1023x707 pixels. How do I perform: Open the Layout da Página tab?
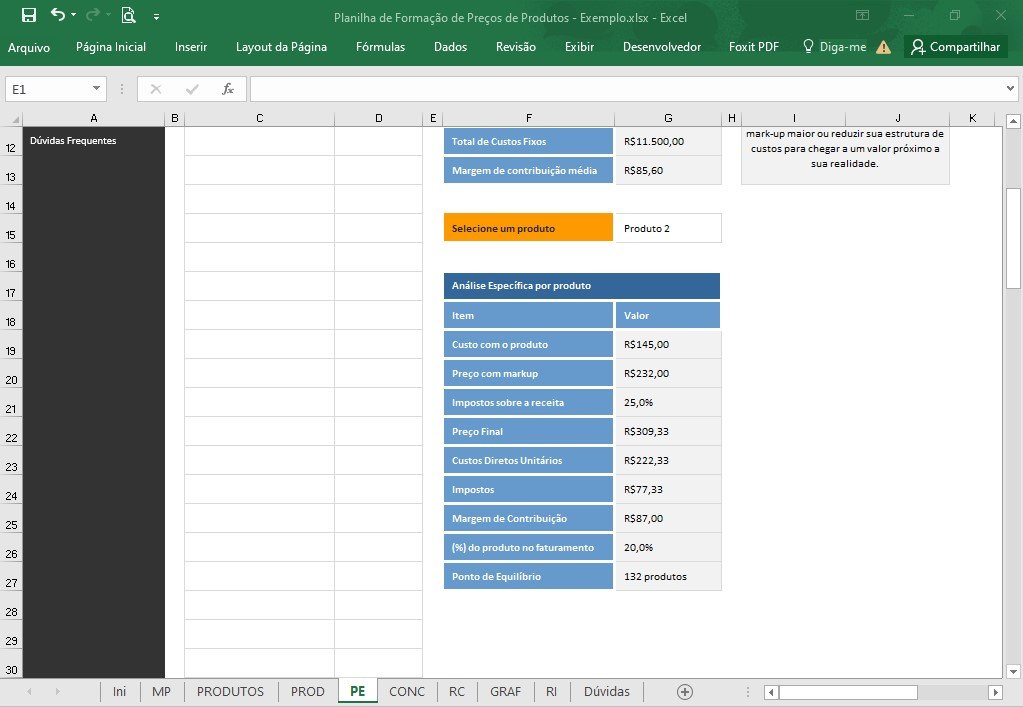pos(281,47)
